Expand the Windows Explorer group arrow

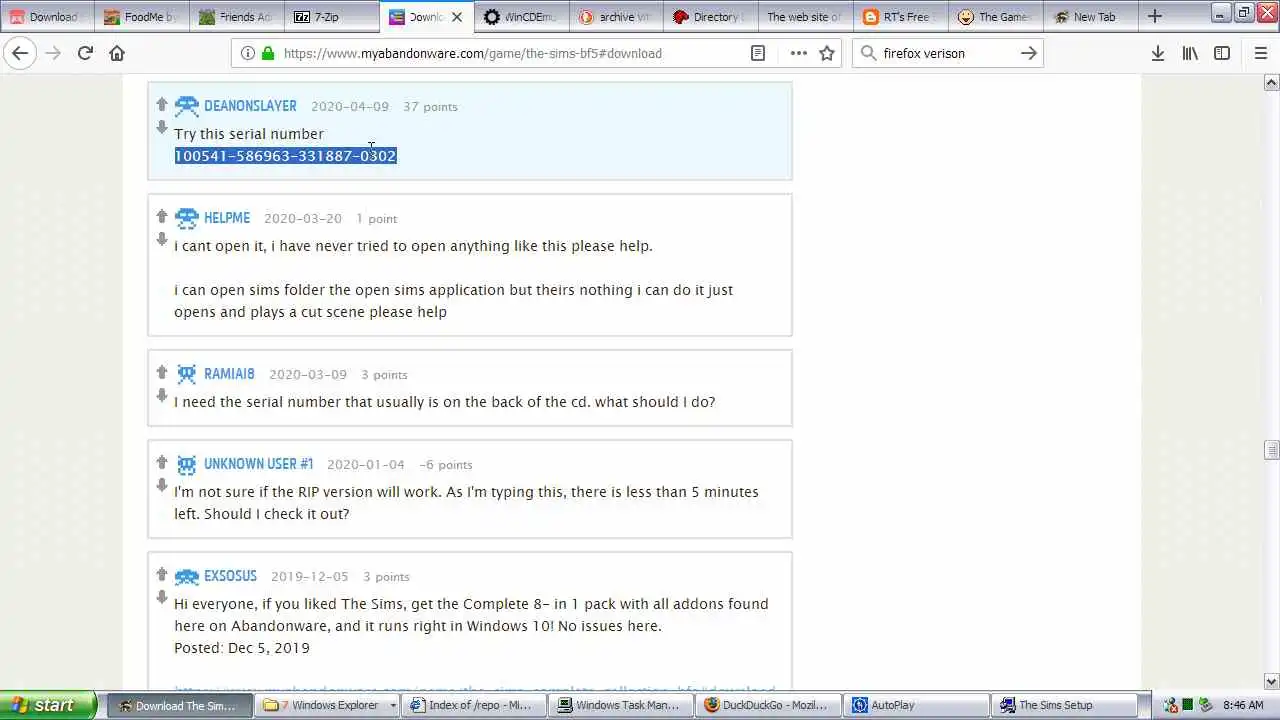click(x=393, y=705)
